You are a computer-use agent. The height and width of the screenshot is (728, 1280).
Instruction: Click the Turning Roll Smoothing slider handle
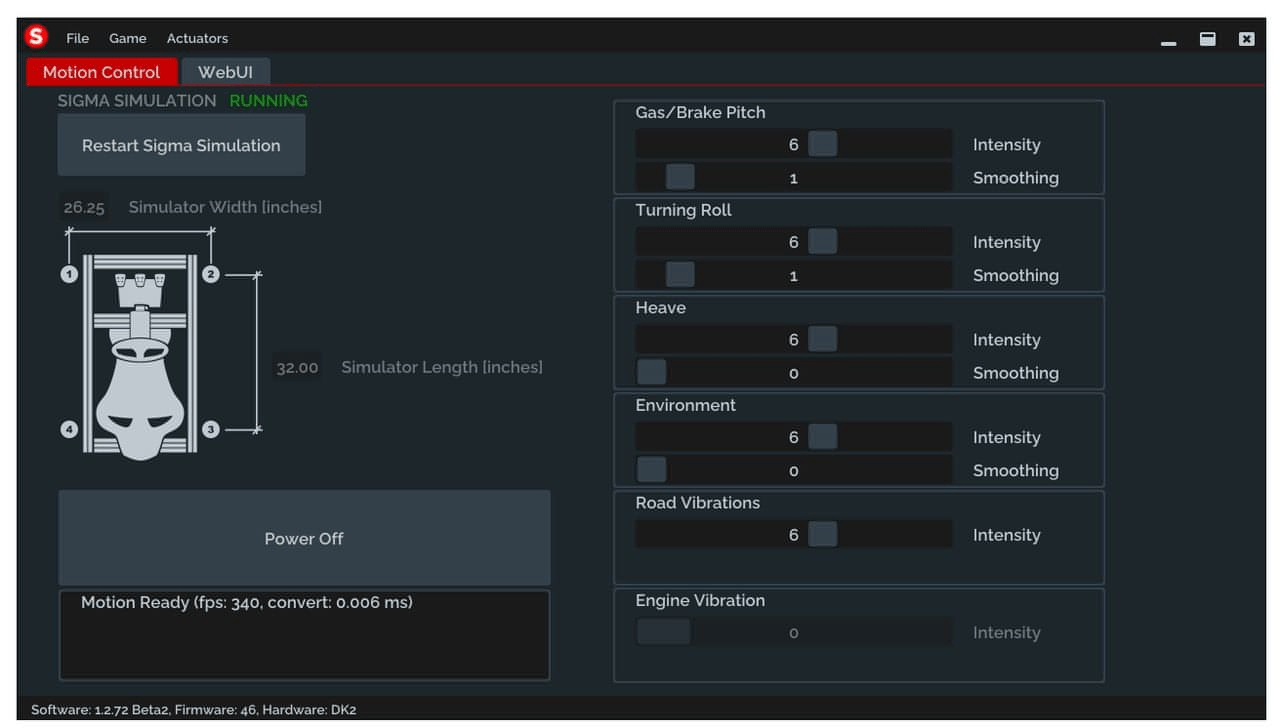(680, 275)
